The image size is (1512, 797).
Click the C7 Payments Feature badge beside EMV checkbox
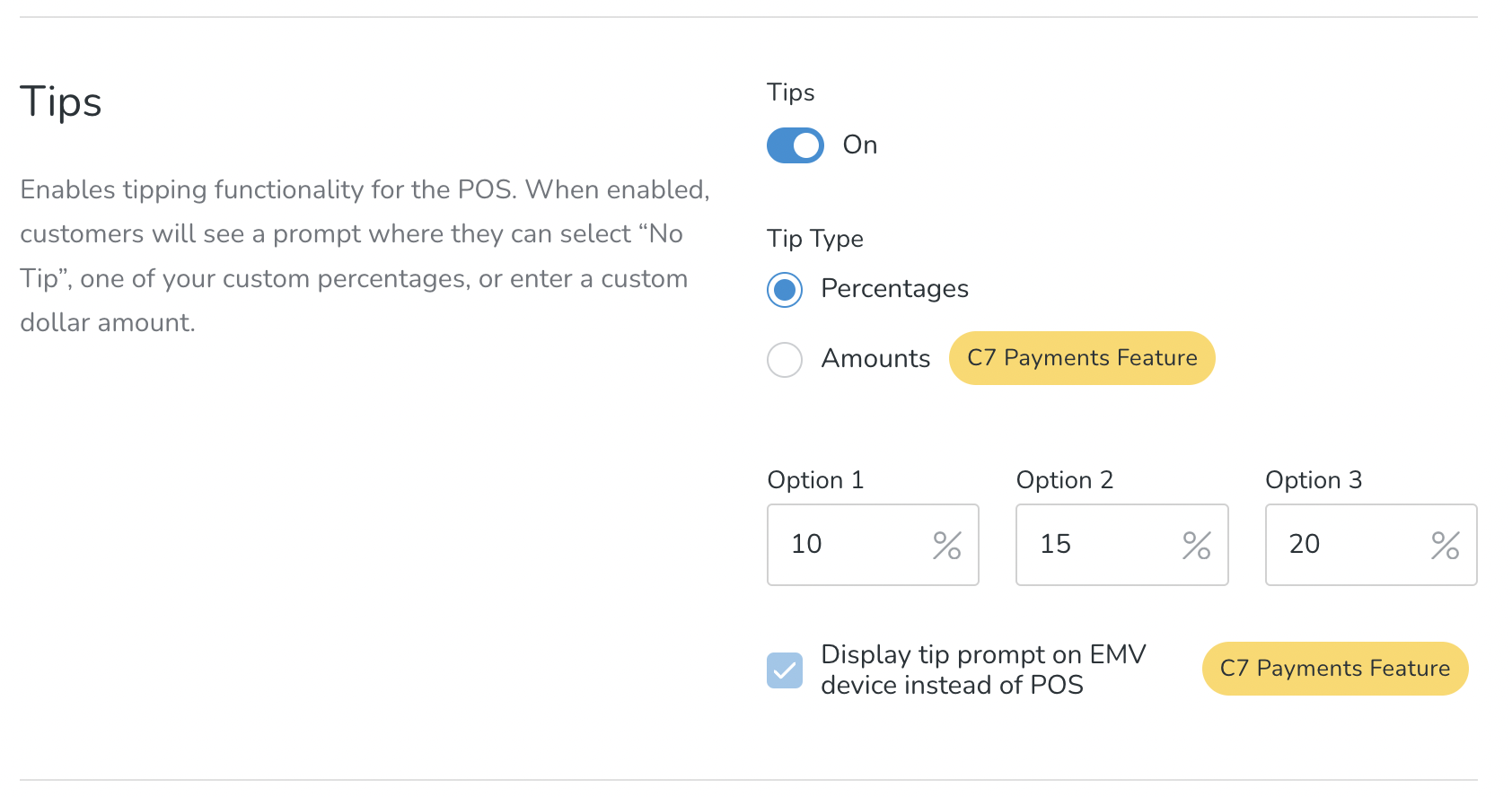pyautogui.click(x=1335, y=669)
